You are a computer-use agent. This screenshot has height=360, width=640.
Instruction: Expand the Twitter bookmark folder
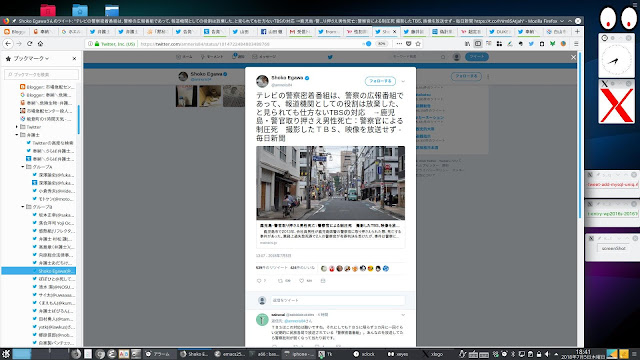pyautogui.click(x=17, y=127)
